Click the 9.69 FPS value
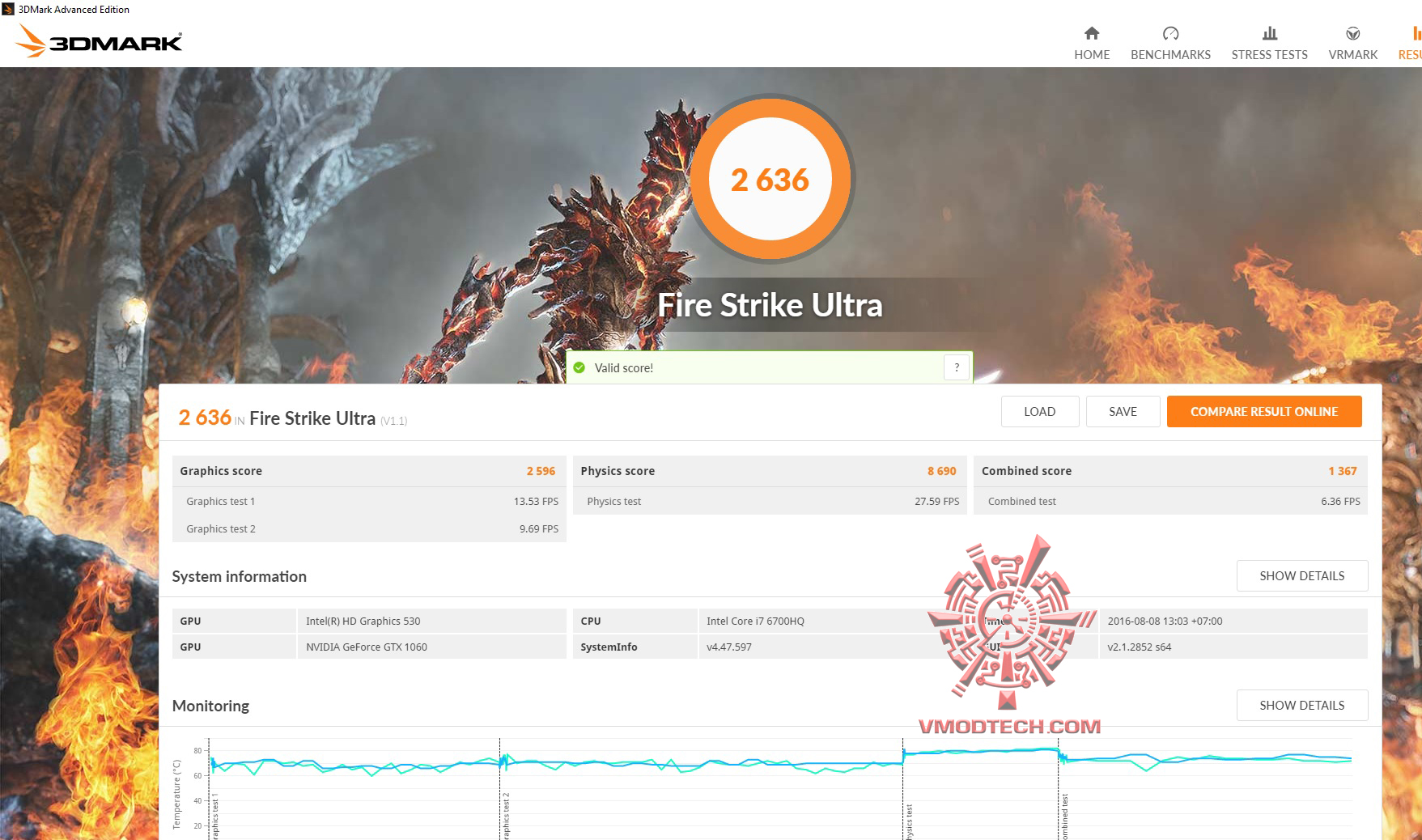This screenshot has width=1422, height=840. [x=539, y=528]
